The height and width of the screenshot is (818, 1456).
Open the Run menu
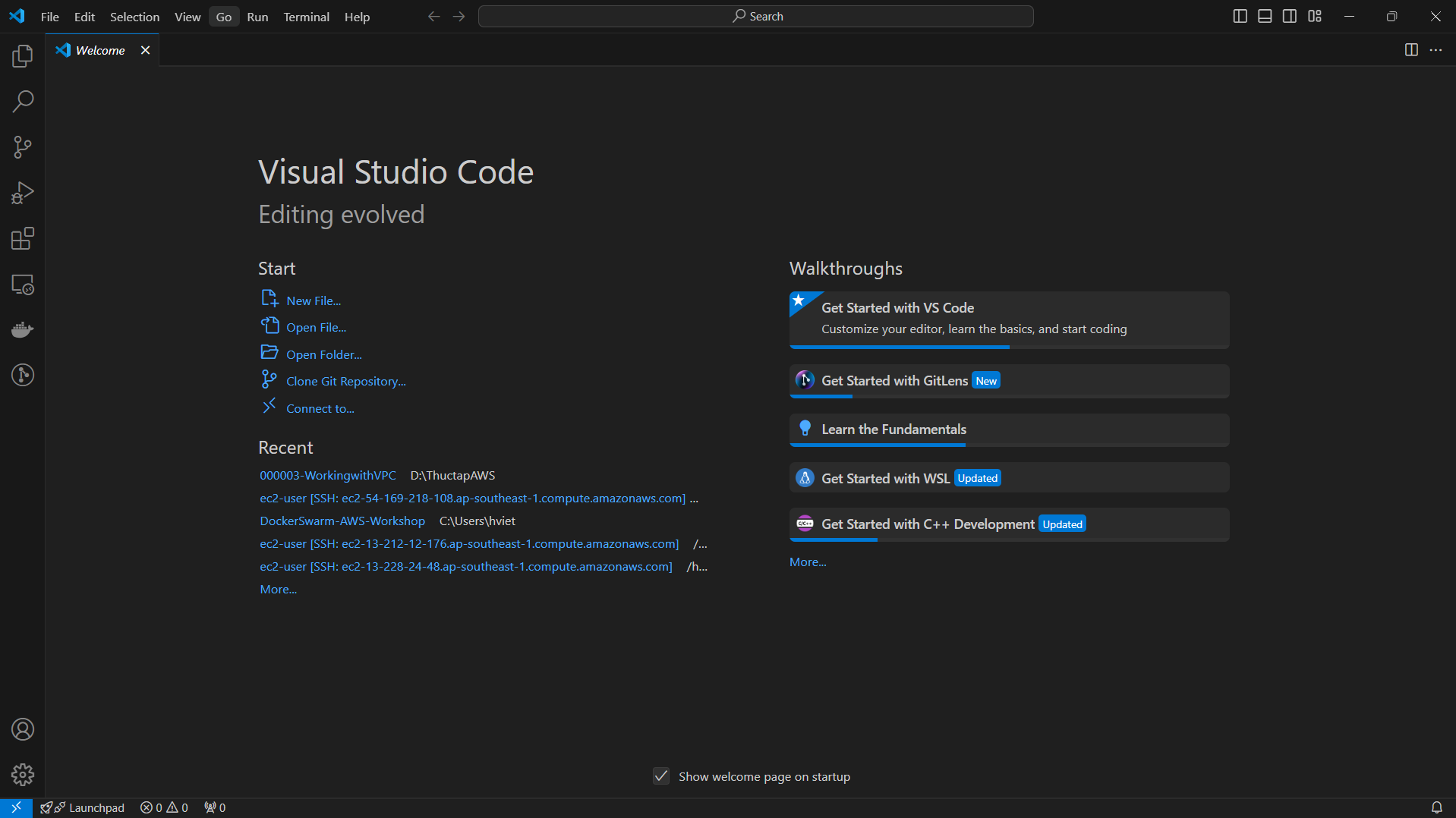point(257,17)
